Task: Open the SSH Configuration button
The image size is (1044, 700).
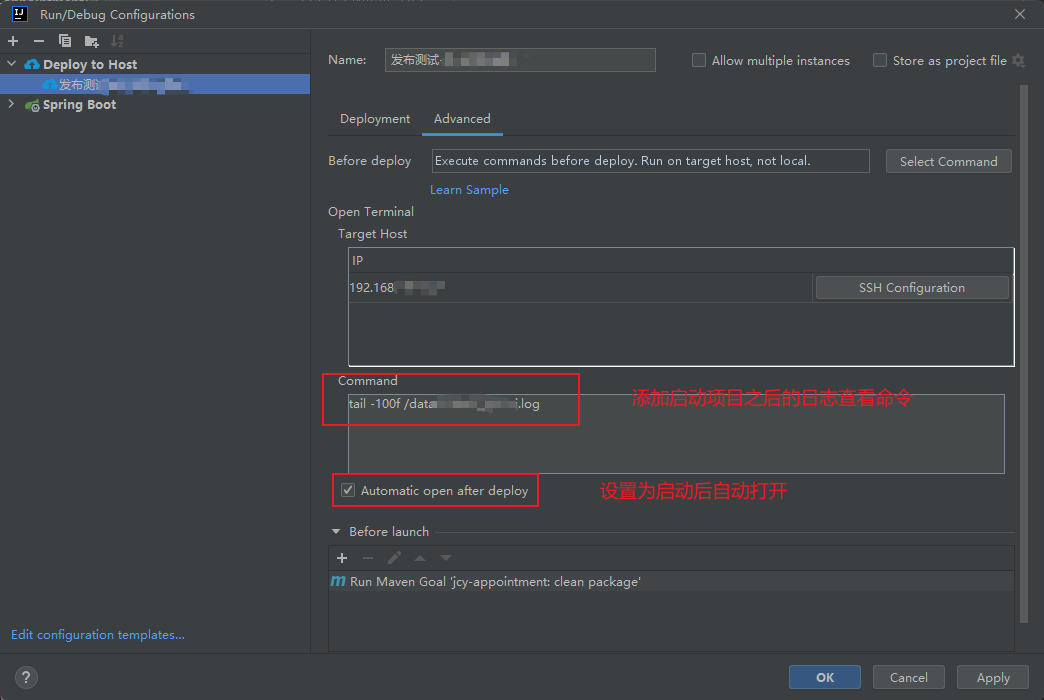Action: coord(911,288)
